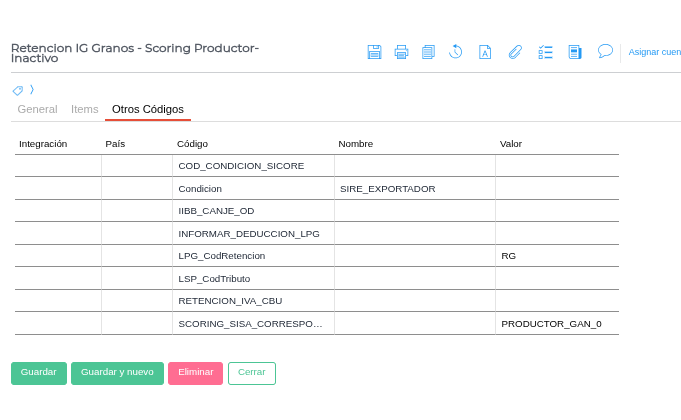This screenshot has width=681, height=420.
Task: Open the checklist icon in toolbar
Action: [545, 52]
